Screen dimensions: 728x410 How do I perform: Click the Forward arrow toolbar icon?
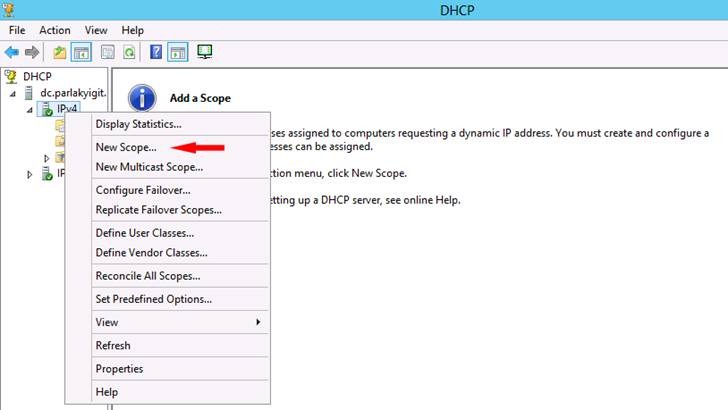(32, 51)
